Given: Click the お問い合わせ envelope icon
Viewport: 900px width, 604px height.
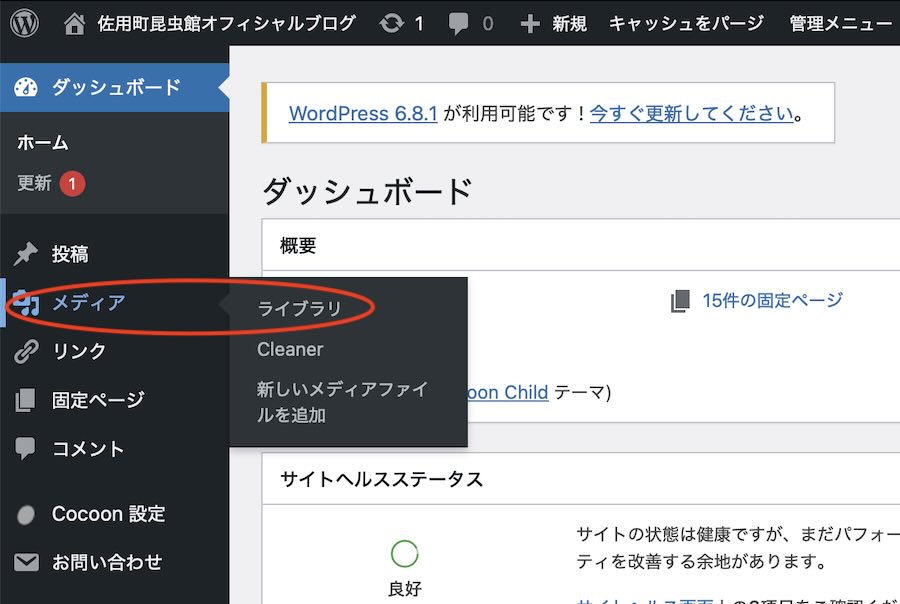Looking at the screenshot, I should tap(26, 563).
